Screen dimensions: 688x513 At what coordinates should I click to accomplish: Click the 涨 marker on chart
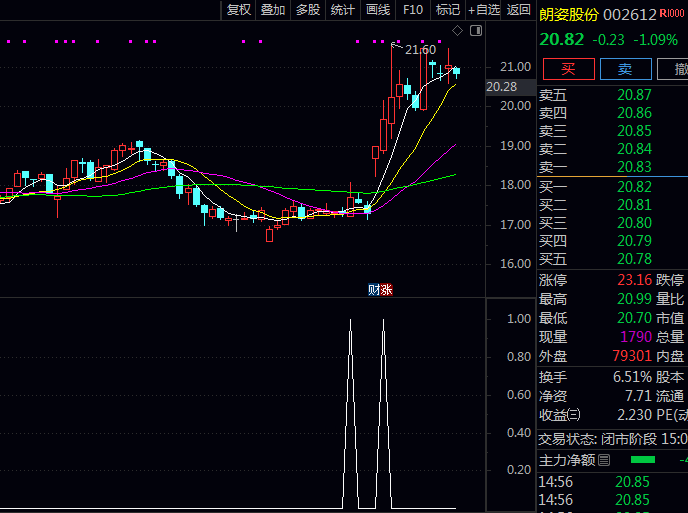(x=387, y=290)
